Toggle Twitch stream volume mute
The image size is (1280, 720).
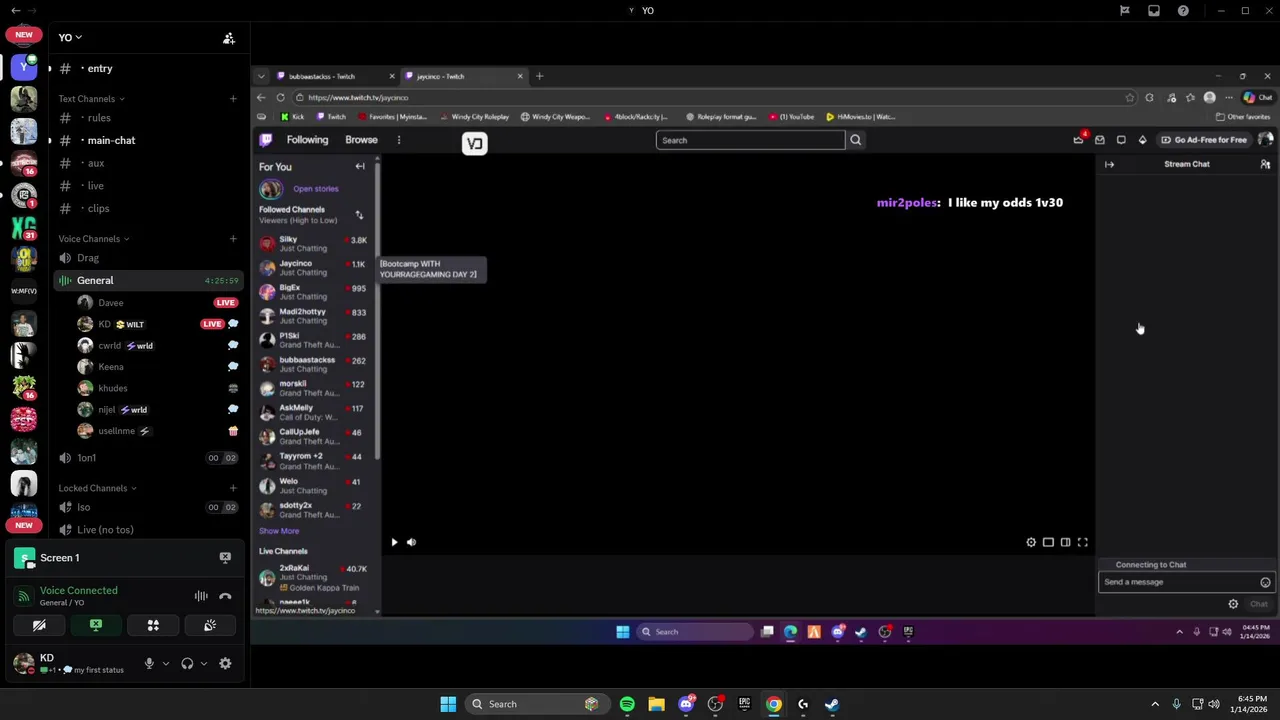click(x=411, y=542)
